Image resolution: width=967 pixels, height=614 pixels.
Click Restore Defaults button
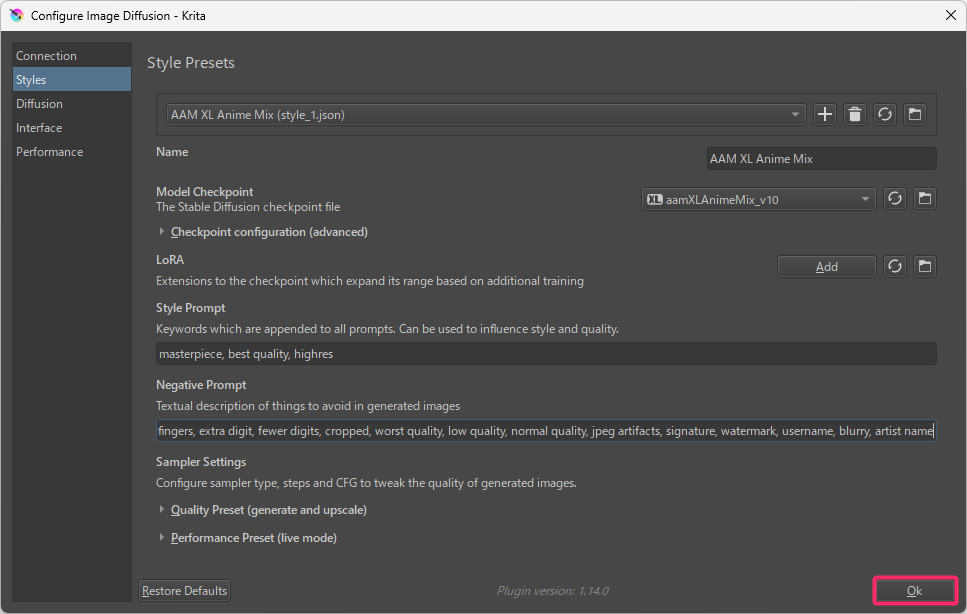click(184, 591)
